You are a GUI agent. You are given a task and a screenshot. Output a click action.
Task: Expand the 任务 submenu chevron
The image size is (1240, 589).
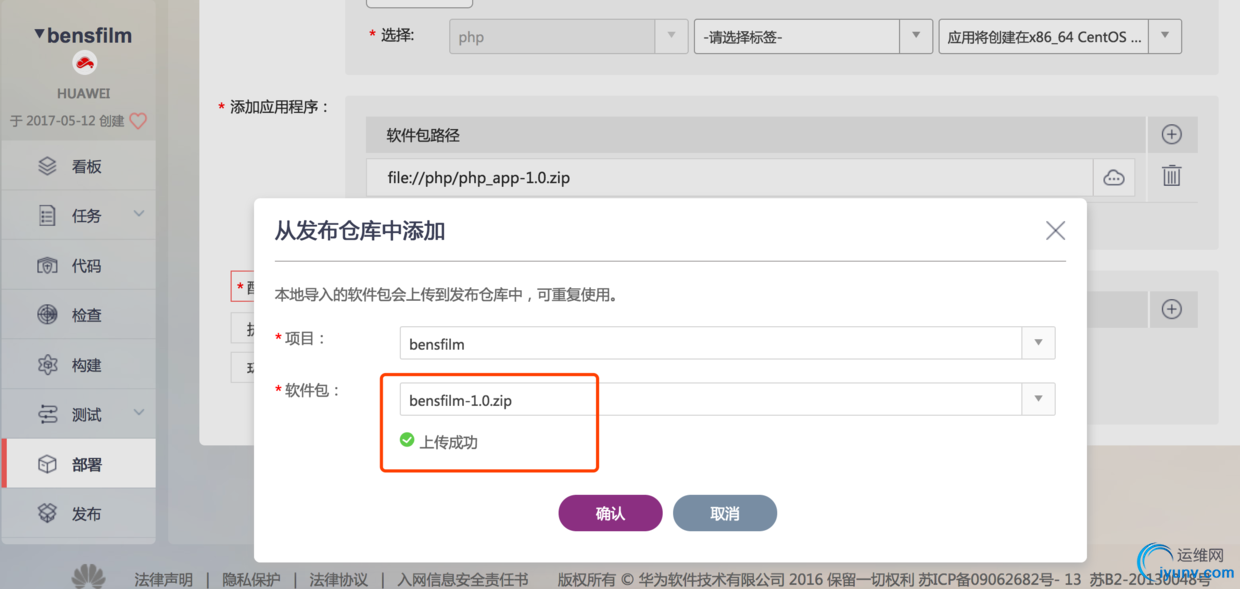pyautogui.click(x=139, y=214)
